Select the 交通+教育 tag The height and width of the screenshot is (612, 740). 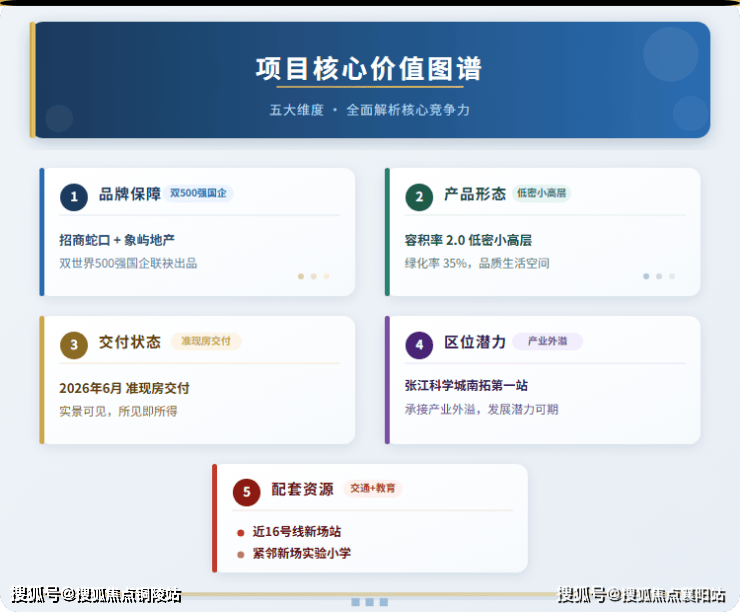[x=372, y=488]
